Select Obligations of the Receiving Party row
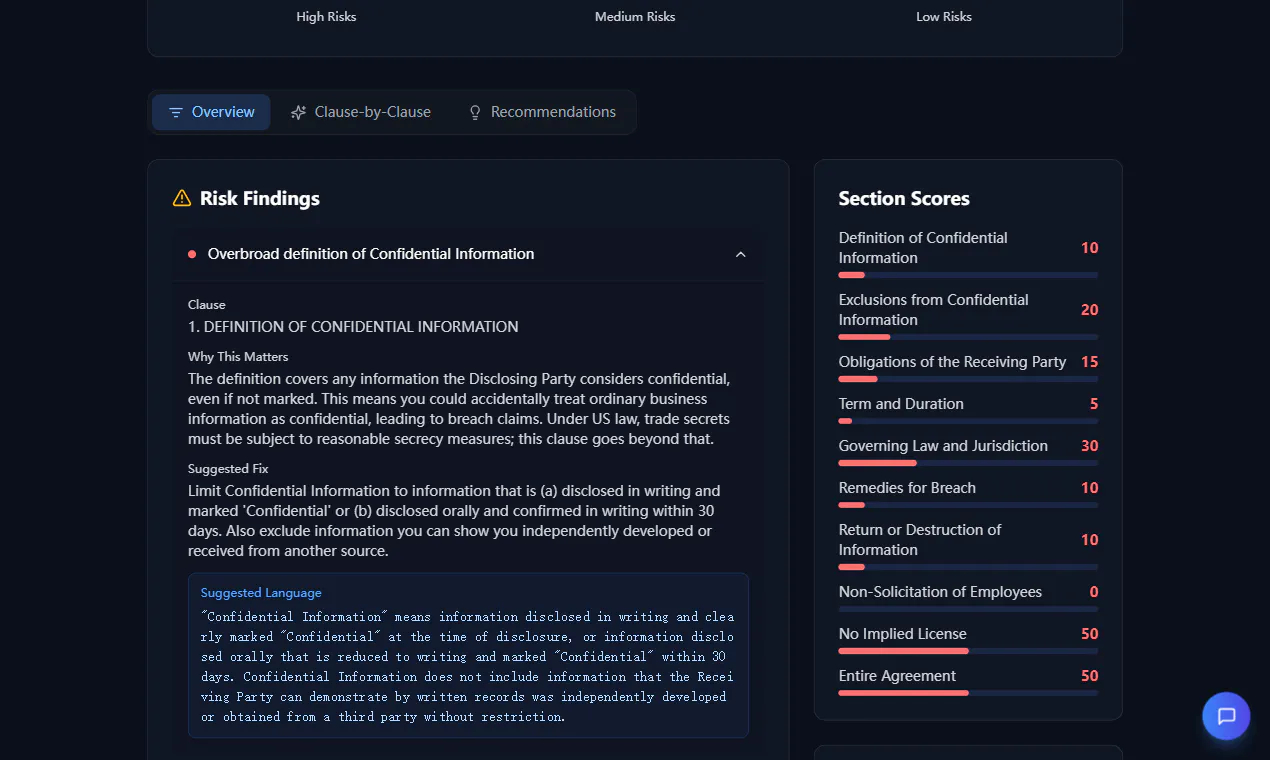The height and width of the screenshot is (760, 1270). pos(968,367)
